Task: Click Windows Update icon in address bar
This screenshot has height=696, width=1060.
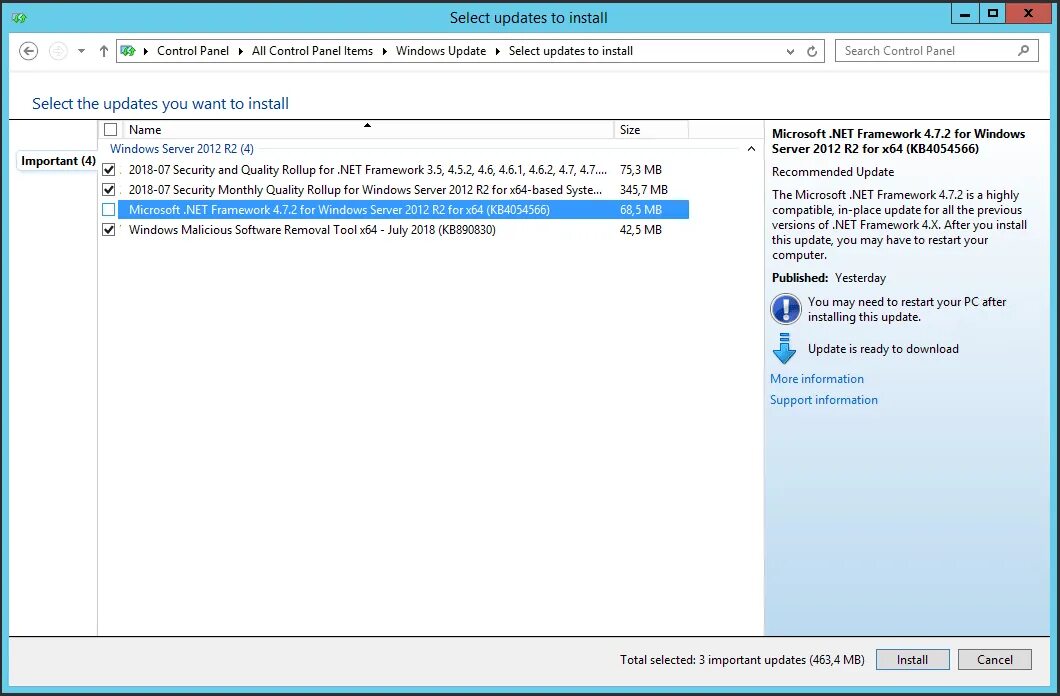Action: click(128, 51)
